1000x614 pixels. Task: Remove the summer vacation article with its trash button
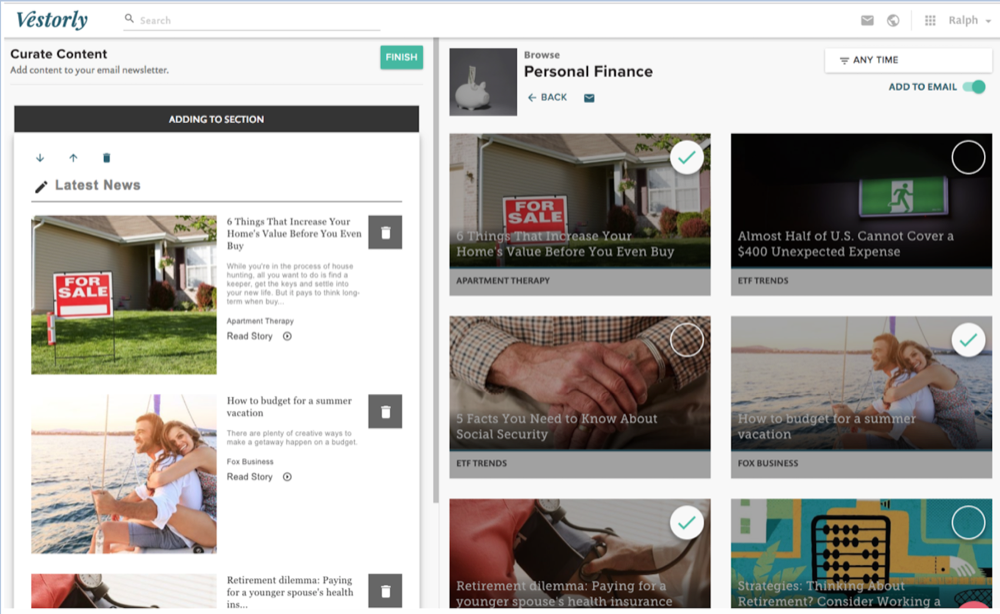click(x=385, y=411)
